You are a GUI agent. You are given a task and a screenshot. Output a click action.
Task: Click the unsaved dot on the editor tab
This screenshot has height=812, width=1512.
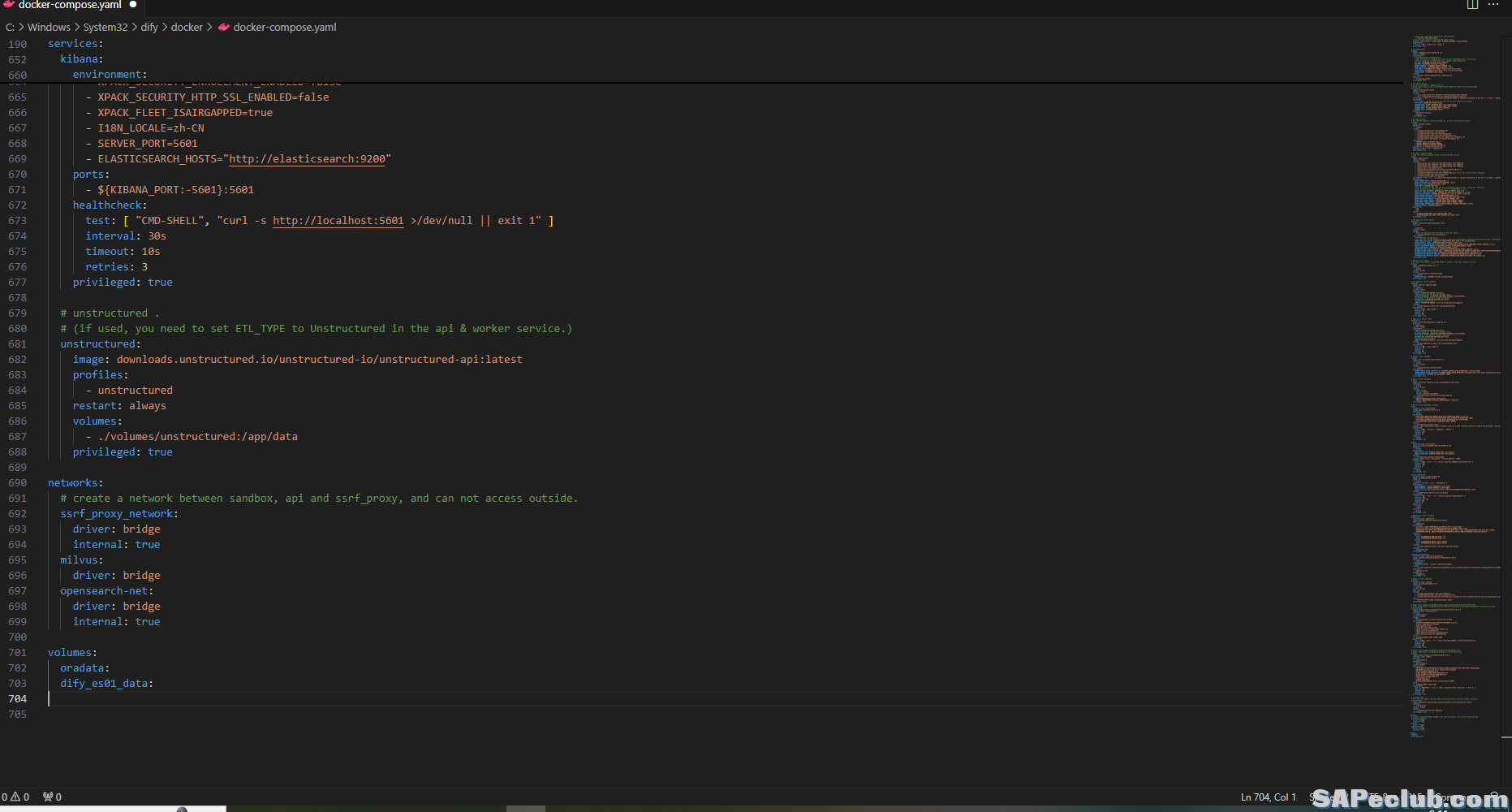[133, 5]
